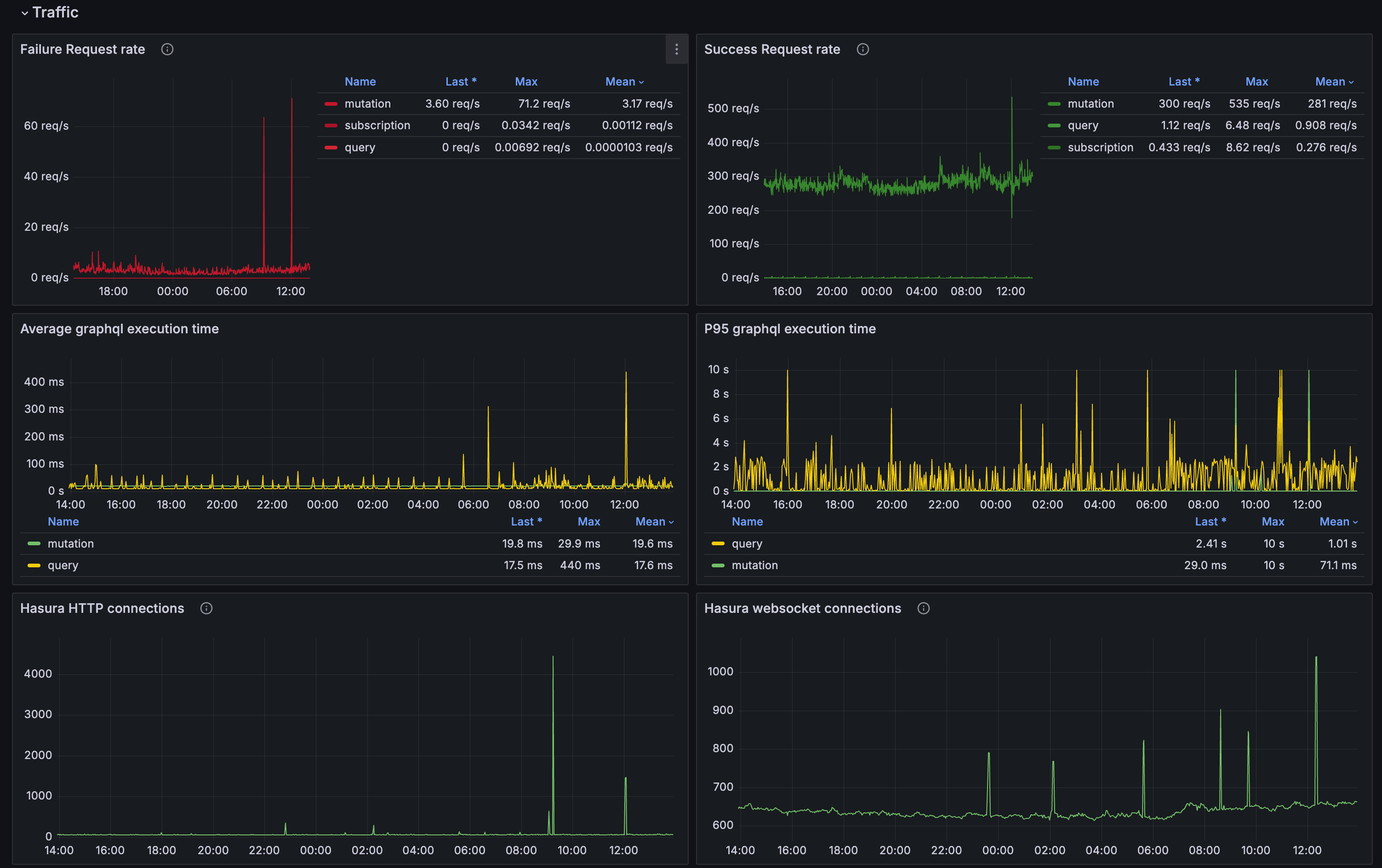Toggle the subscription series in Success Request rate
Viewport: 1382px width, 868px height.
[1101, 148]
